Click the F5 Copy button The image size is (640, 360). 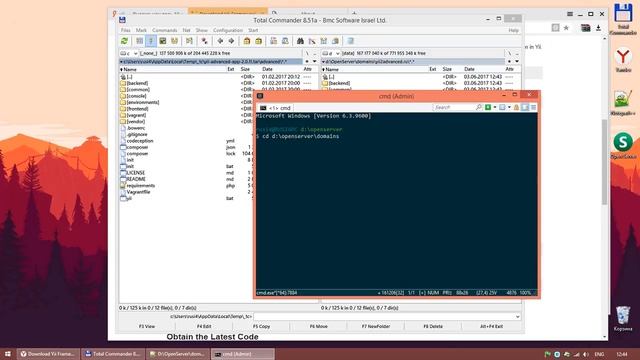[261, 327]
